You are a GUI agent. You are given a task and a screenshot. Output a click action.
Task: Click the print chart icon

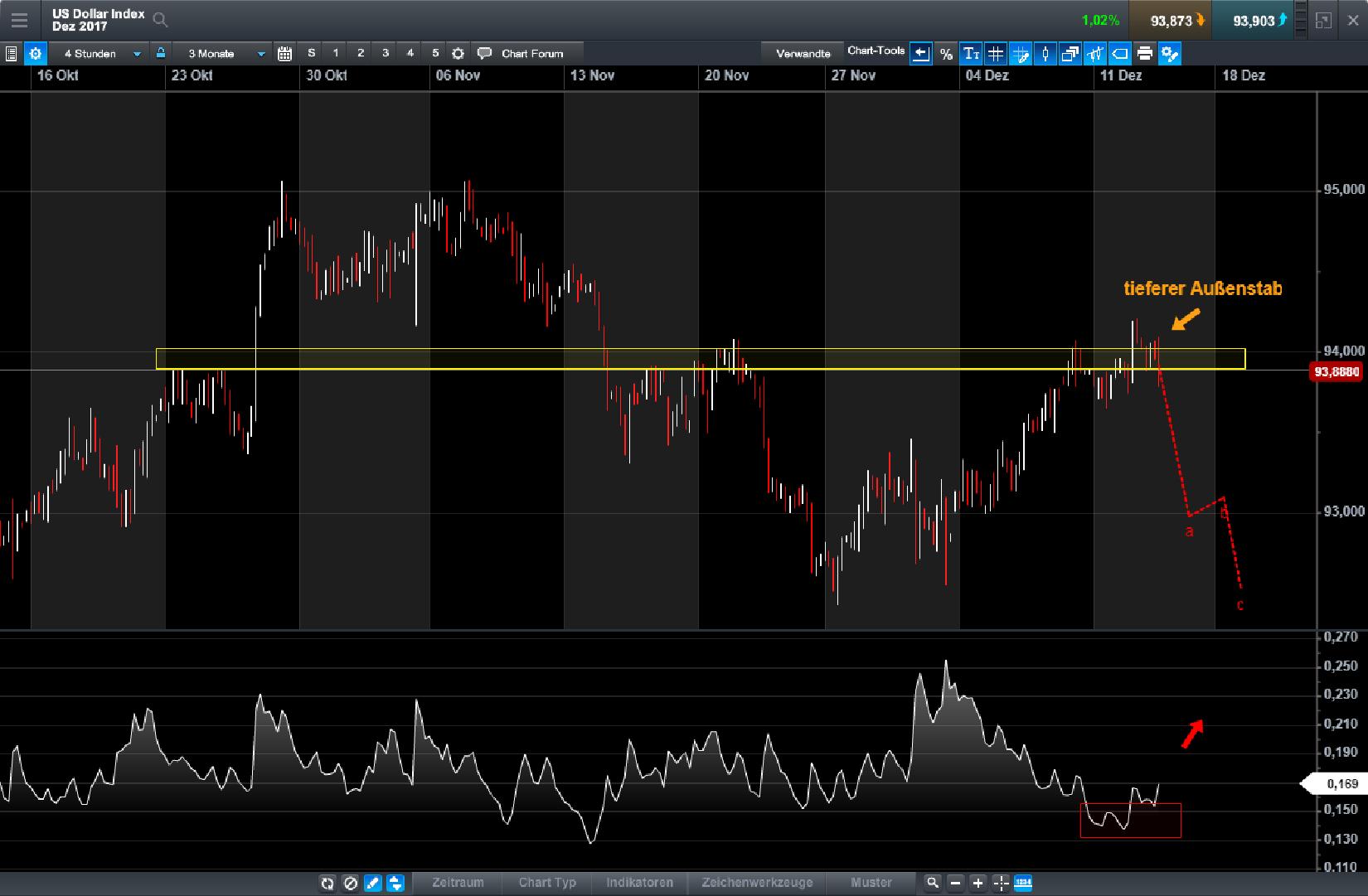tap(1145, 53)
